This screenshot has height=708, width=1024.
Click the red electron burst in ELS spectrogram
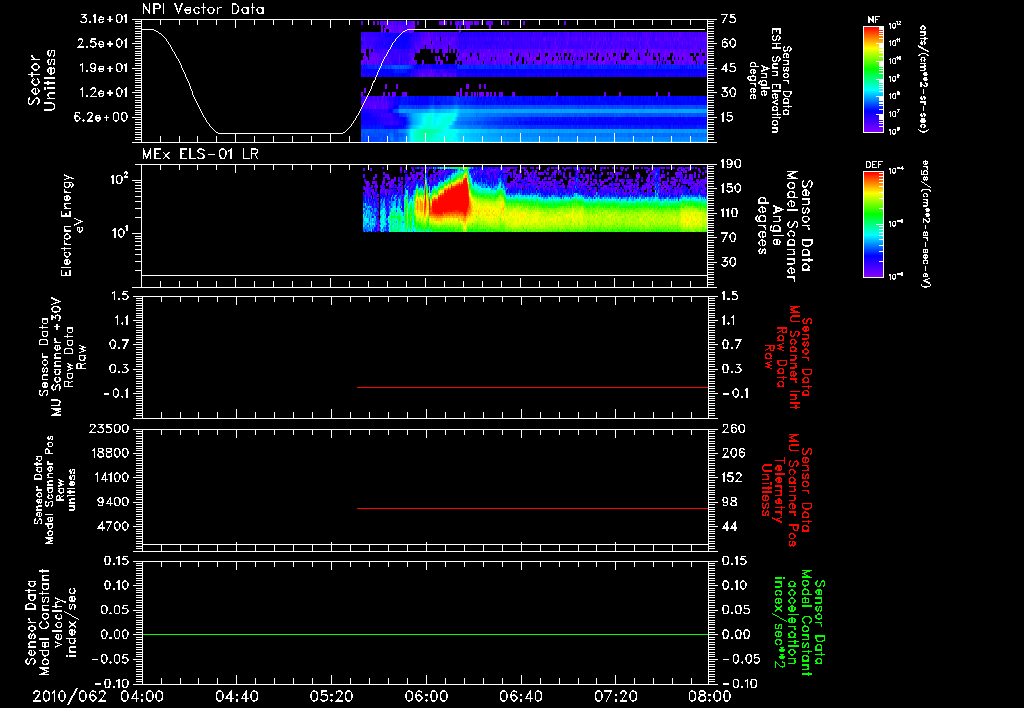point(451,199)
